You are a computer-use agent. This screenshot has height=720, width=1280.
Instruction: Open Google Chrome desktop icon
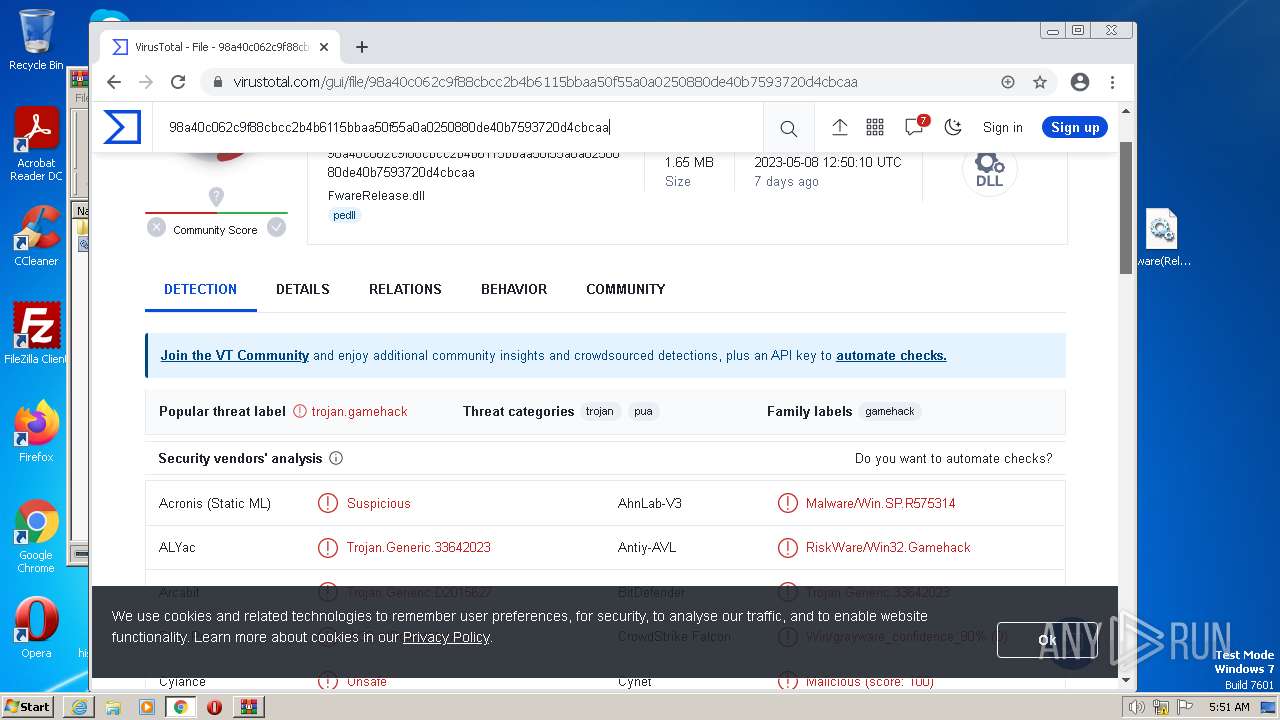click(36, 537)
